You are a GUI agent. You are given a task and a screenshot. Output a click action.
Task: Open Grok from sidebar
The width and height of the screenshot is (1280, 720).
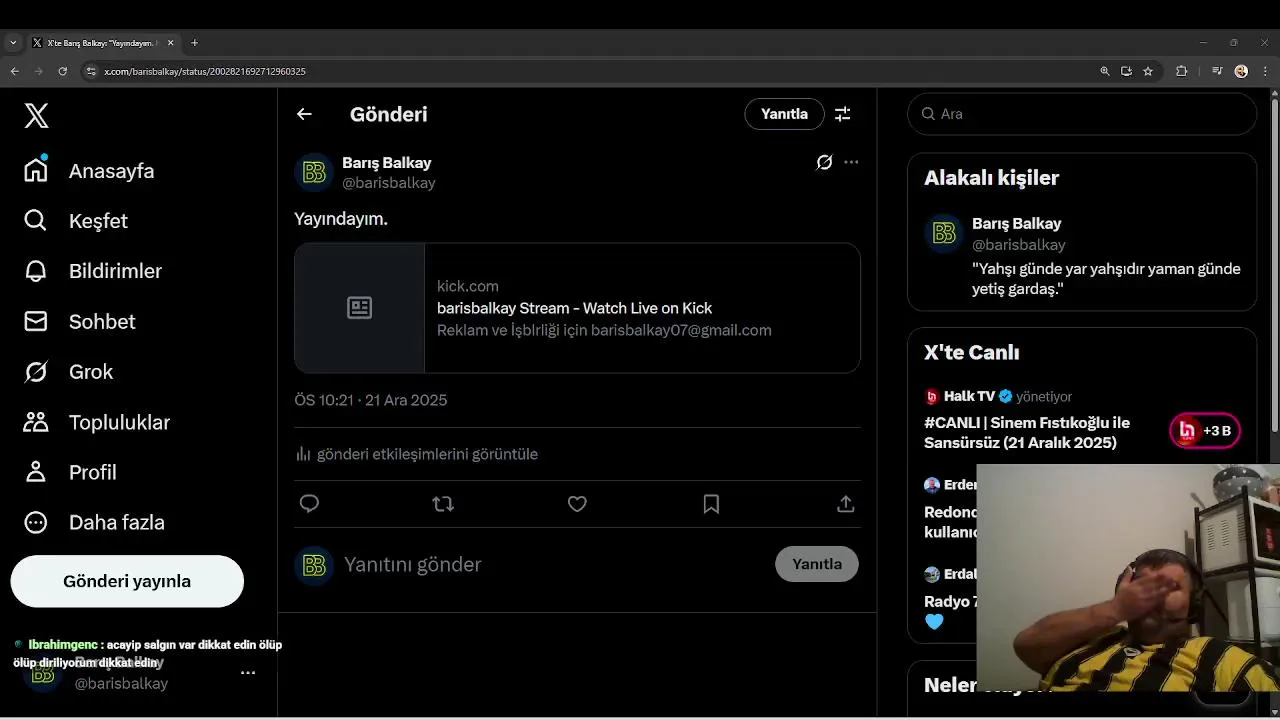(x=68, y=372)
